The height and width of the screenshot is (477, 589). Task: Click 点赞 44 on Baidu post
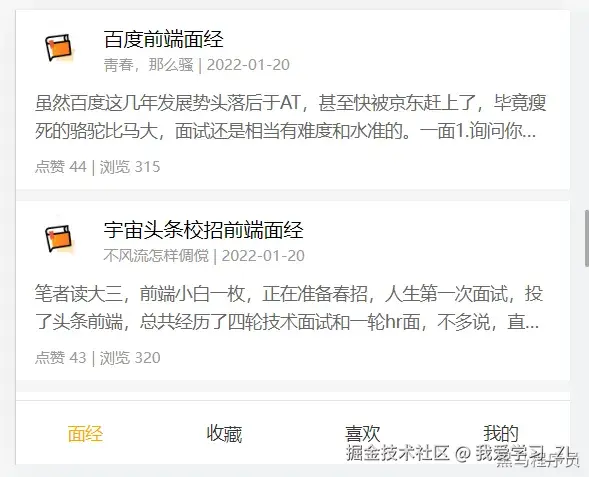(60, 167)
